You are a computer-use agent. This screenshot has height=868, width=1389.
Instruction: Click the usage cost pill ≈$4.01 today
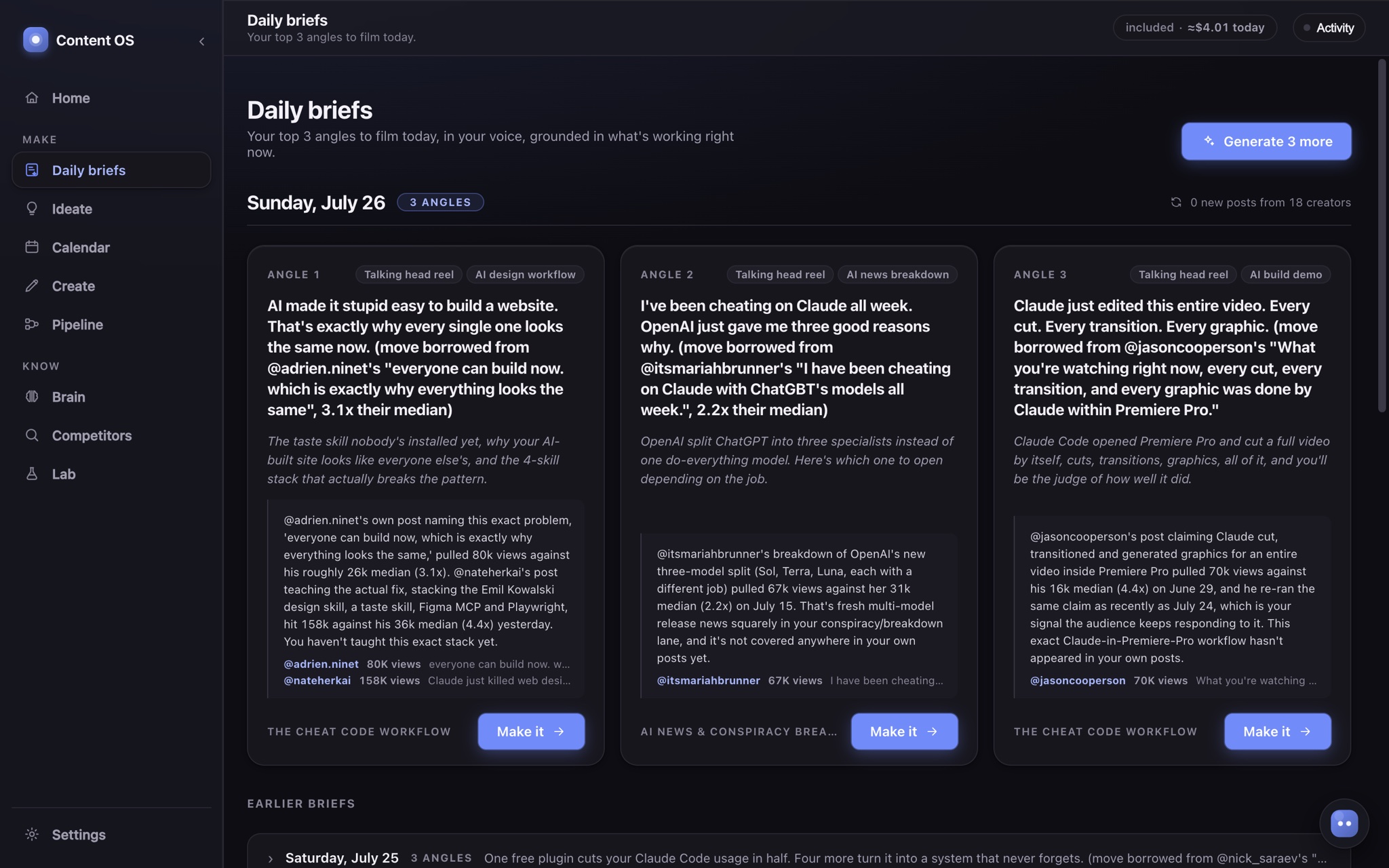pyautogui.click(x=1195, y=28)
